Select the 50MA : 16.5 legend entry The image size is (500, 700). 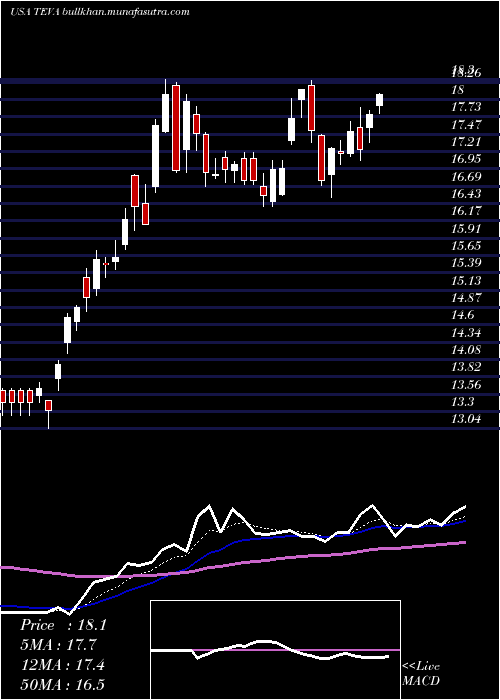(62, 684)
